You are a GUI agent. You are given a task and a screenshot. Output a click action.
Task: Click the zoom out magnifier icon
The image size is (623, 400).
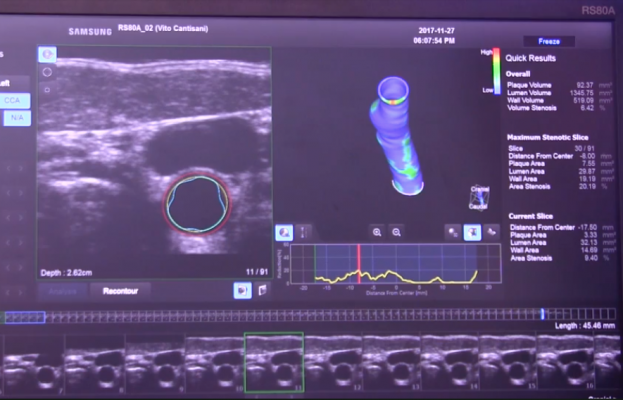397,232
